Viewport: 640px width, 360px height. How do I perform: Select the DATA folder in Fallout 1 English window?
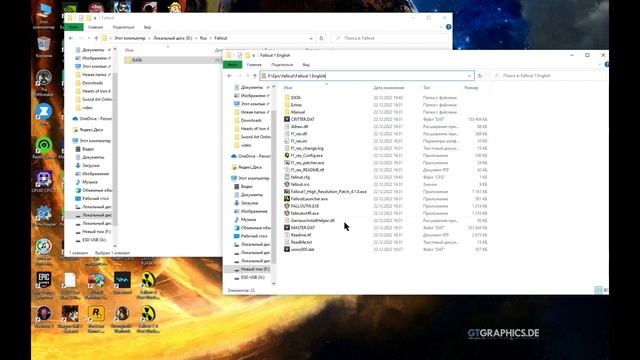(x=296, y=98)
